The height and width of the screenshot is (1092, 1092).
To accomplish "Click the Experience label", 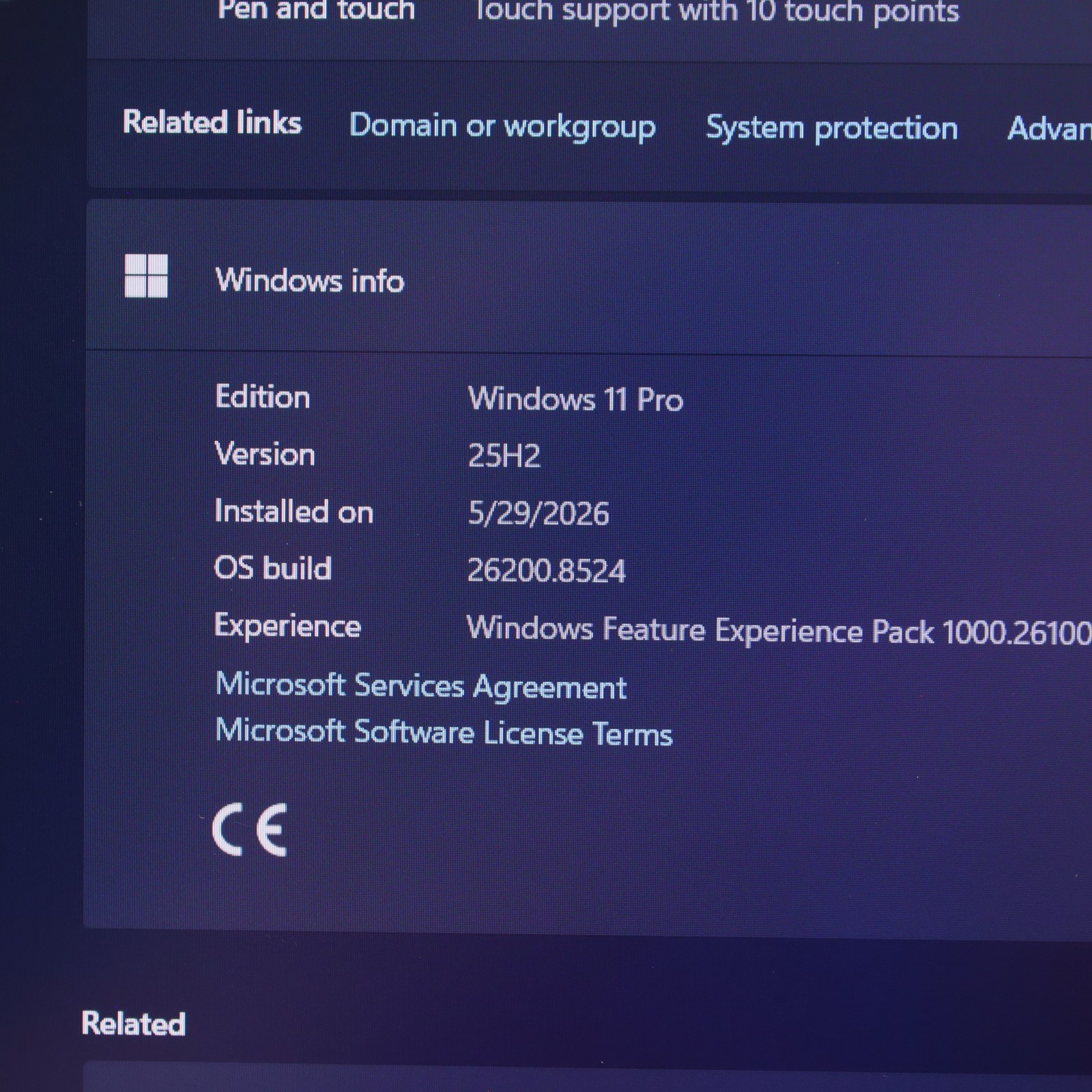I will click(287, 627).
